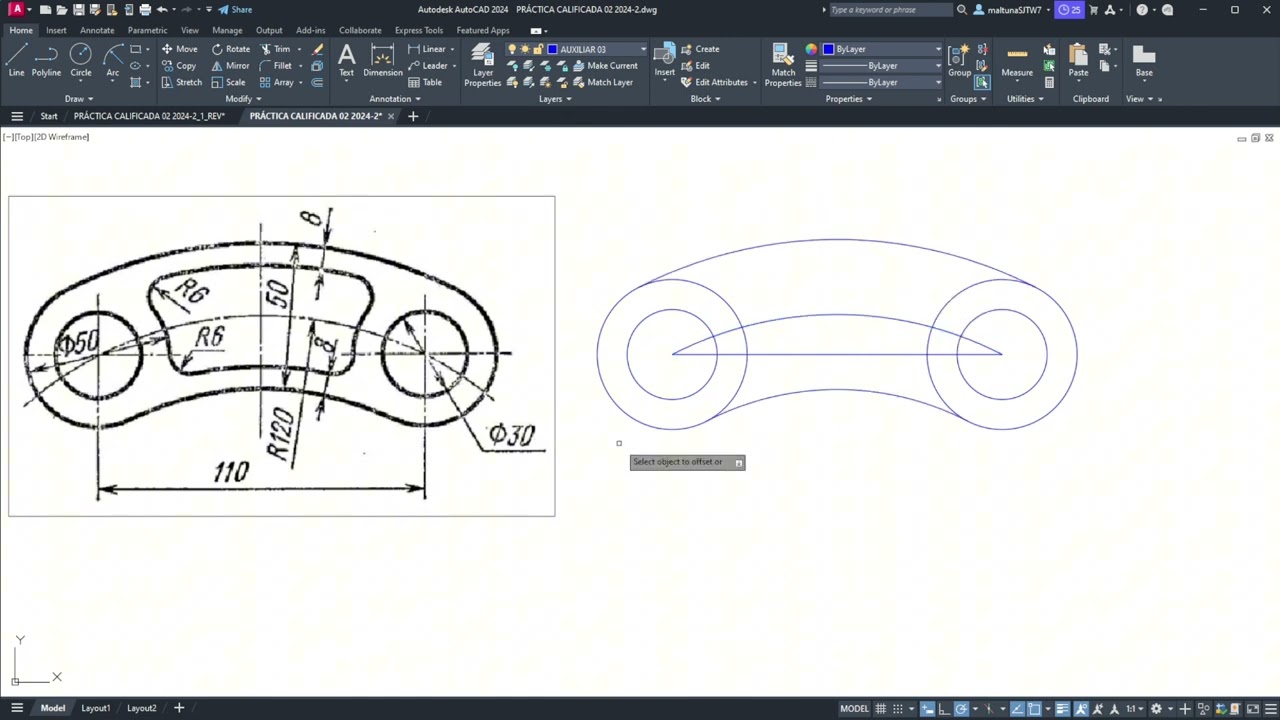Screen dimensions: 1280x720
Task: Expand the Draw panel
Action: (79, 99)
